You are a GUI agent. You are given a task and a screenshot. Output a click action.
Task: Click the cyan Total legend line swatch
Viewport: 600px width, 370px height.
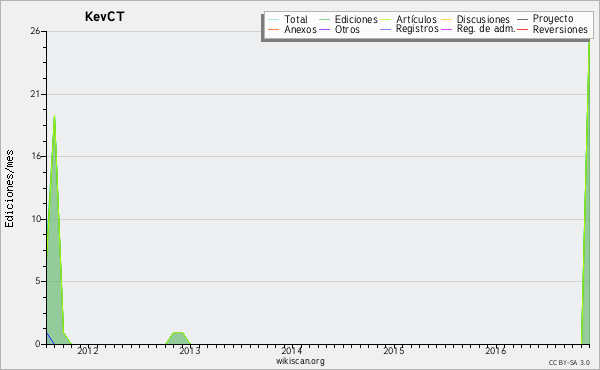[274, 20]
